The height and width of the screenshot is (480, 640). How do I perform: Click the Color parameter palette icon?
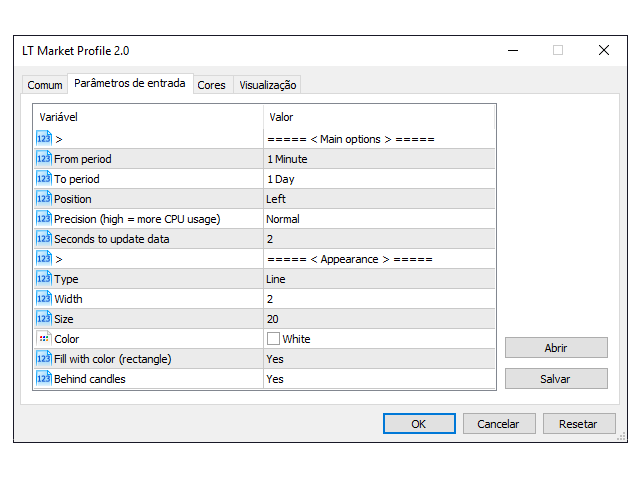(43, 339)
